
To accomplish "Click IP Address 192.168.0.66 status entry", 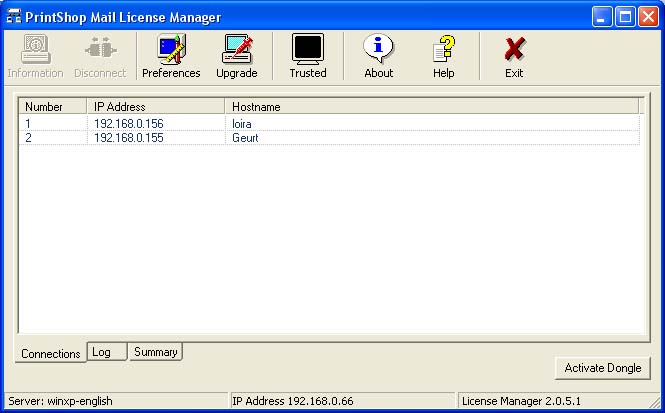I will (x=343, y=401).
